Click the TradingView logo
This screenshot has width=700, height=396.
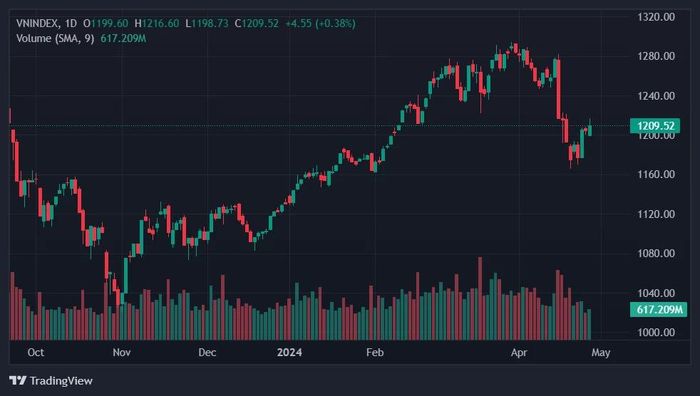tap(50, 381)
